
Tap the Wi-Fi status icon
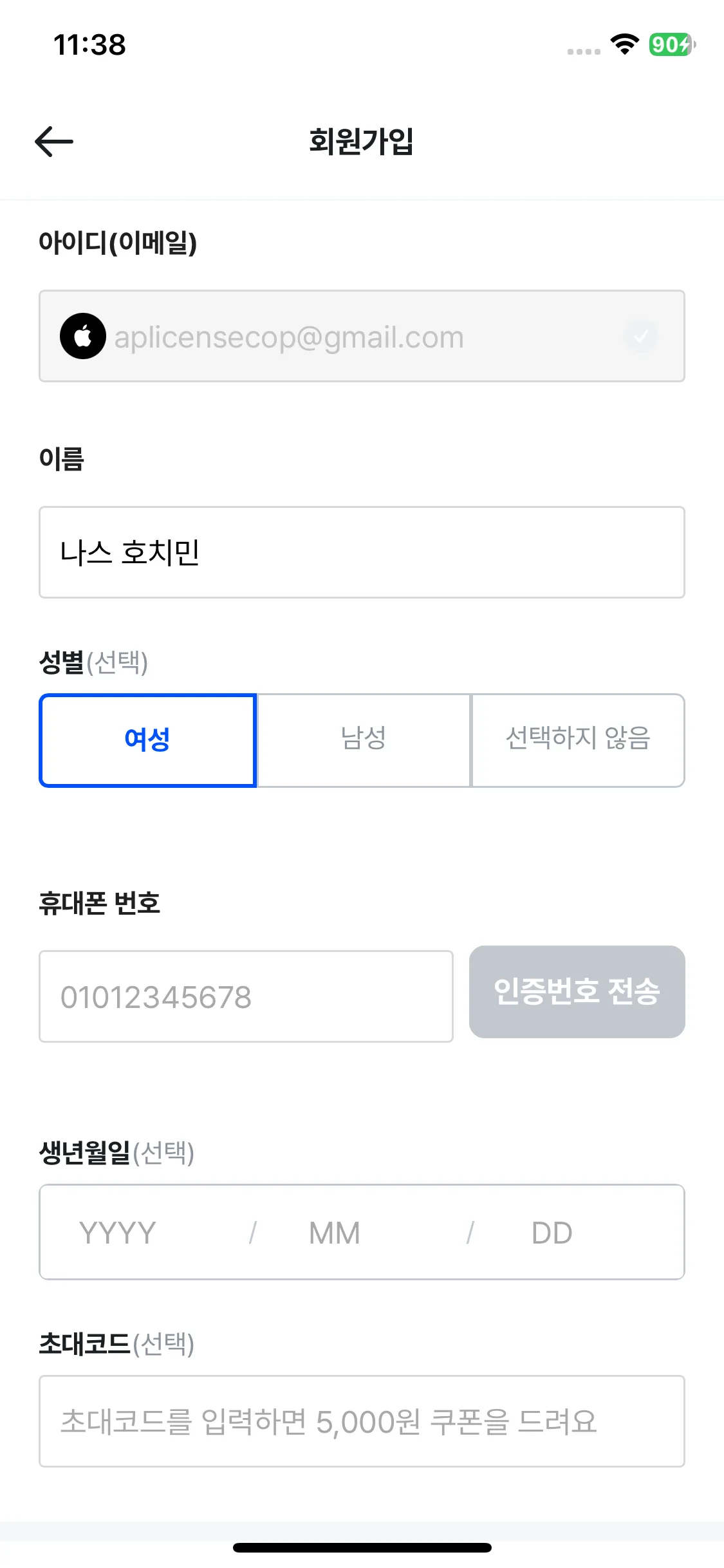[624, 44]
